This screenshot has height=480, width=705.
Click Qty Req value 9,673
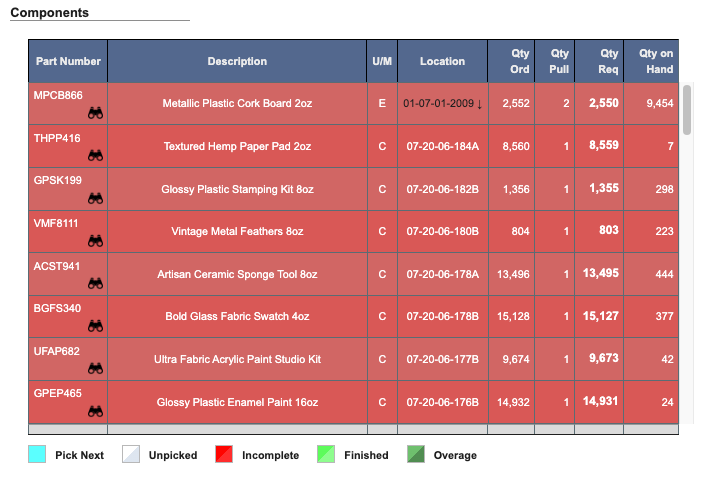(x=604, y=358)
